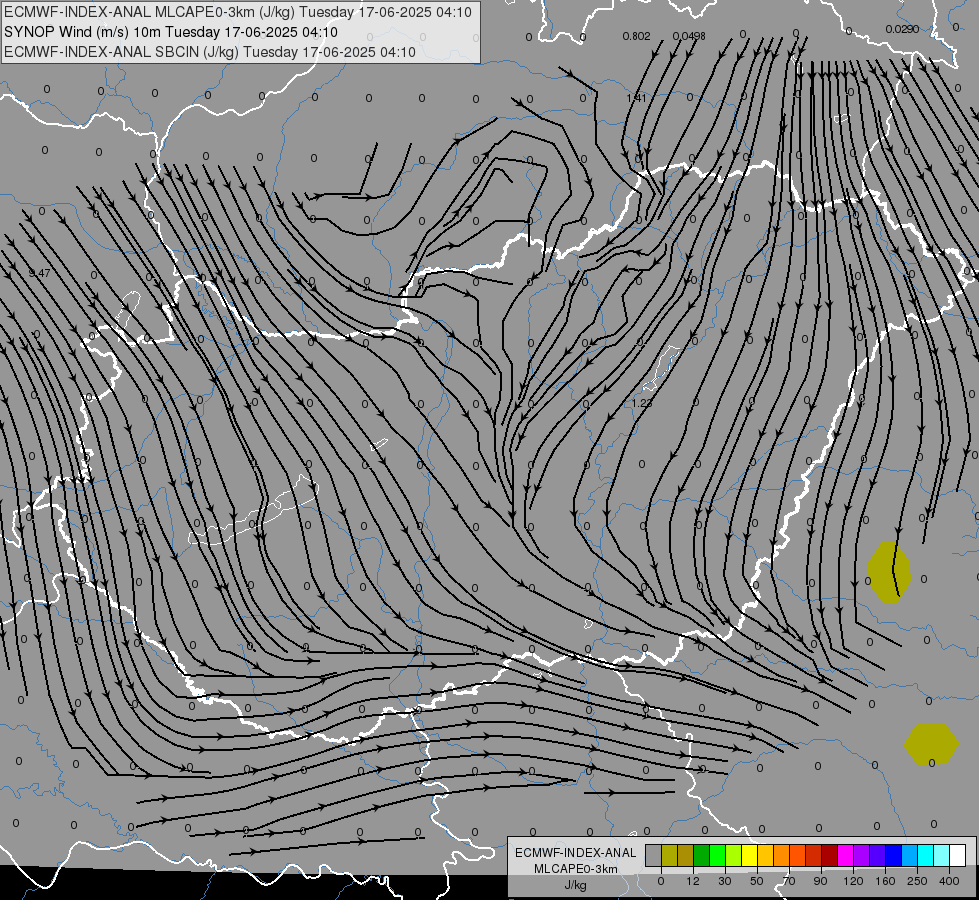979x900 pixels.
Task: Click the map data value 0.0498
Action: point(689,36)
